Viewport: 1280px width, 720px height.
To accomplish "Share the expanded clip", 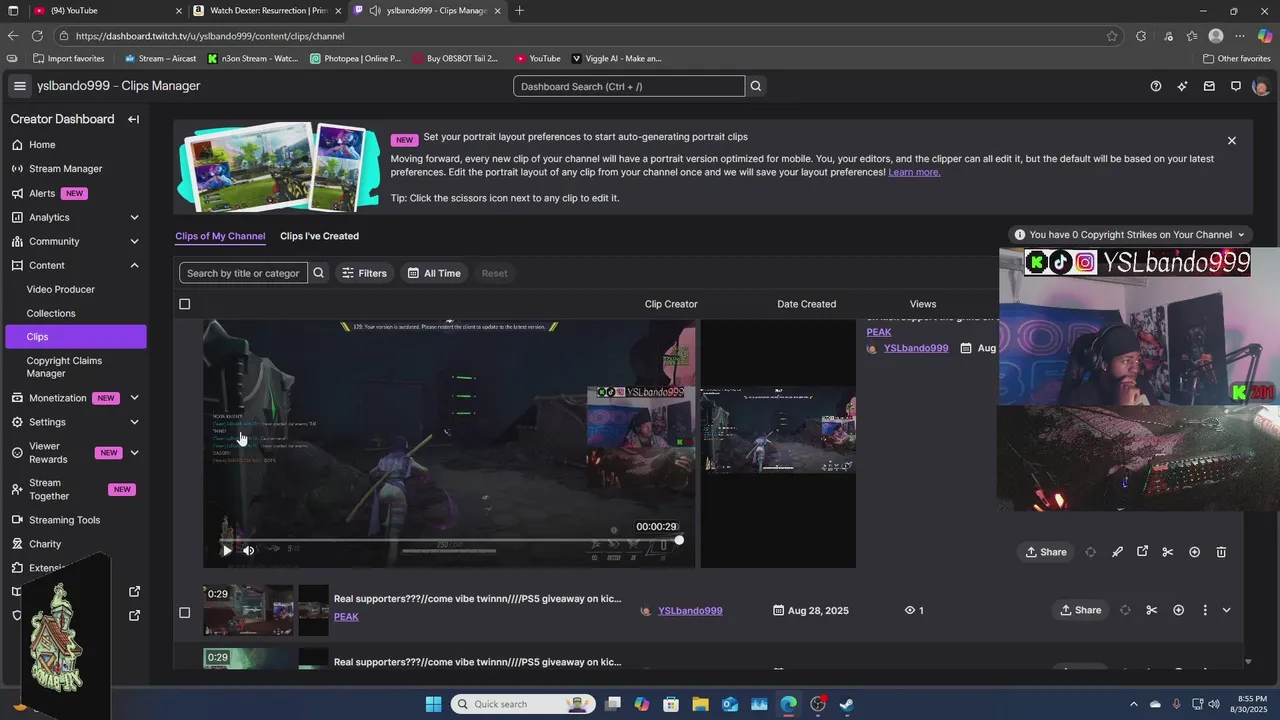I will click(x=1046, y=552).
